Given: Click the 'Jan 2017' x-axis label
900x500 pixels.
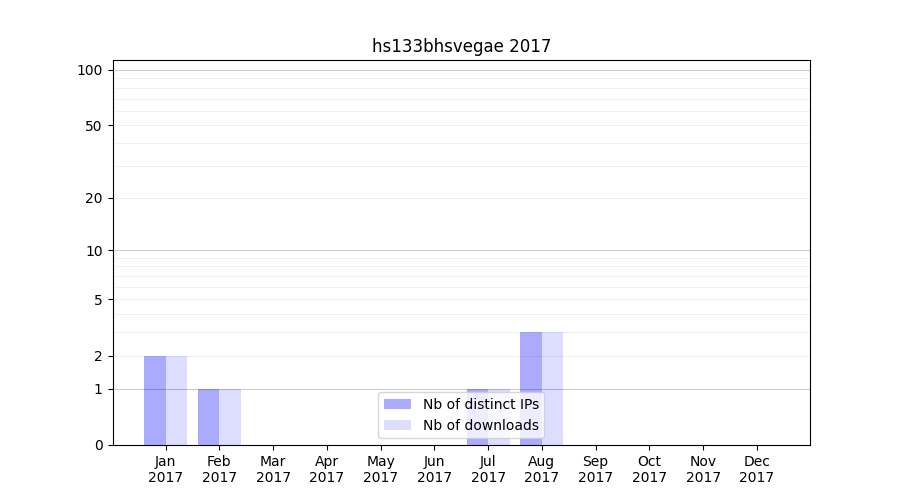Looking at the screenshot, I should (x=166, y=469).
